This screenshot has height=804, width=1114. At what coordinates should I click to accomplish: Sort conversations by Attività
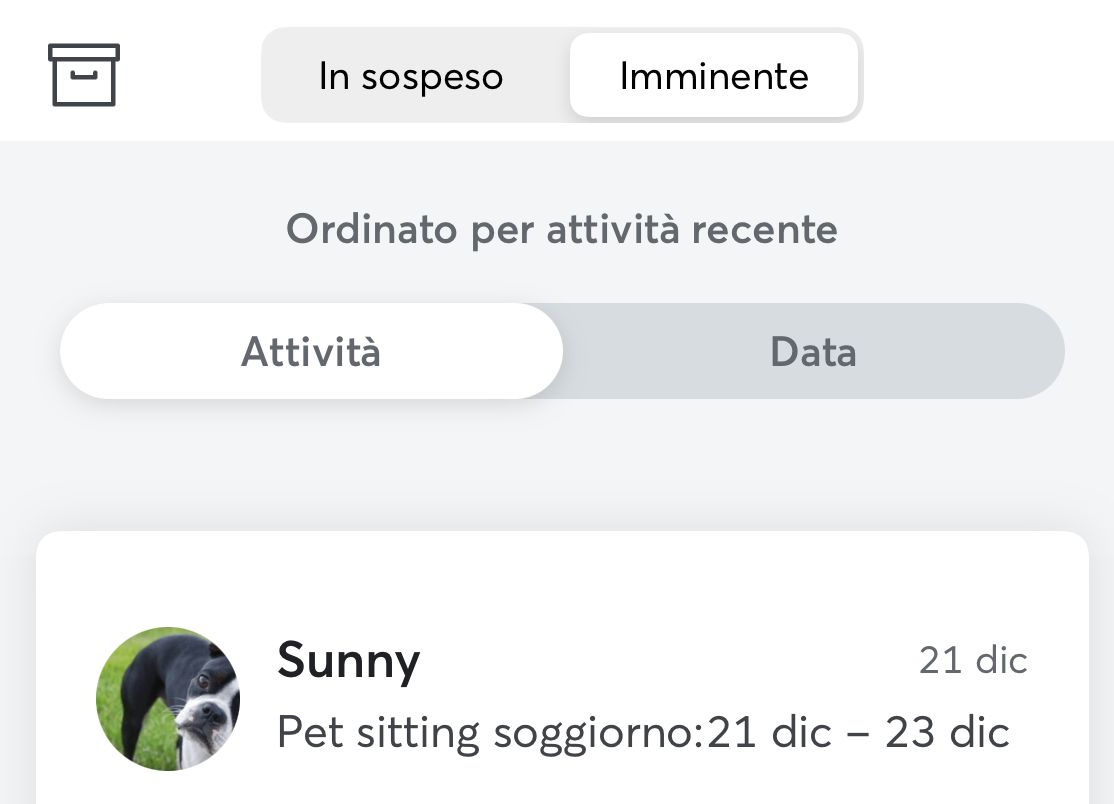point(311,351)
